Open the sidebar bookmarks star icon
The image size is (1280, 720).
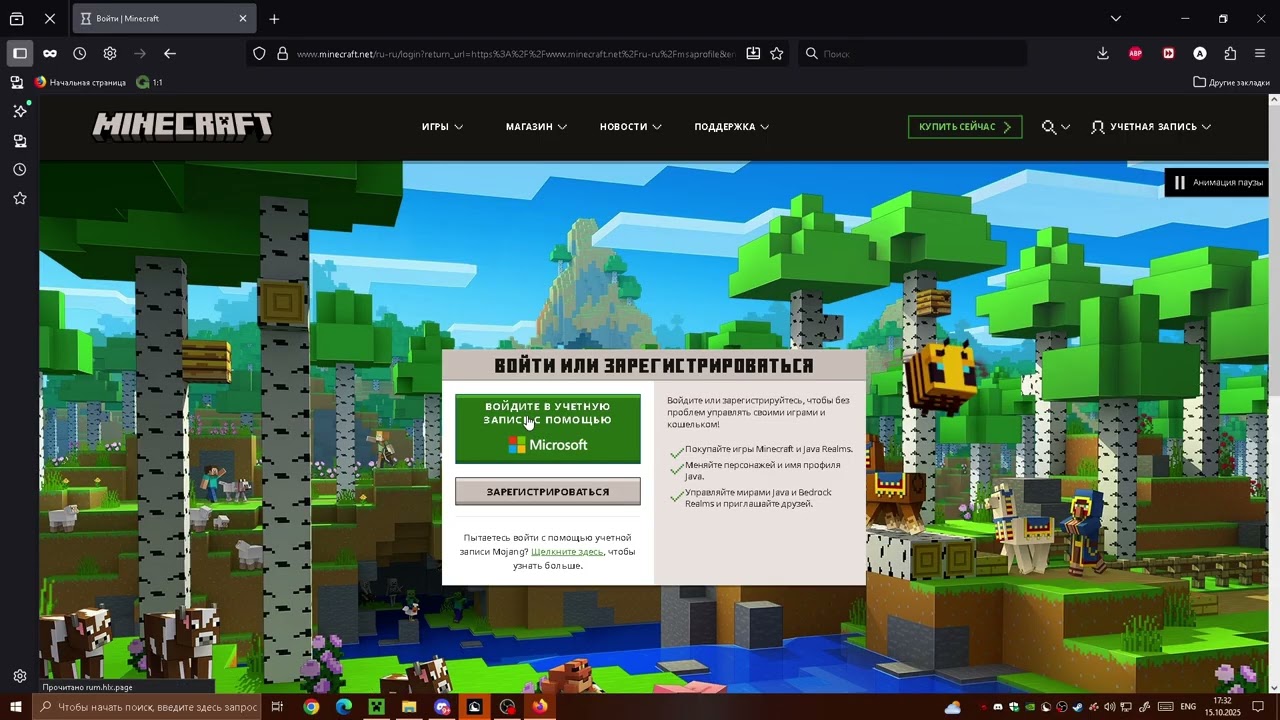tap(19, 198)
